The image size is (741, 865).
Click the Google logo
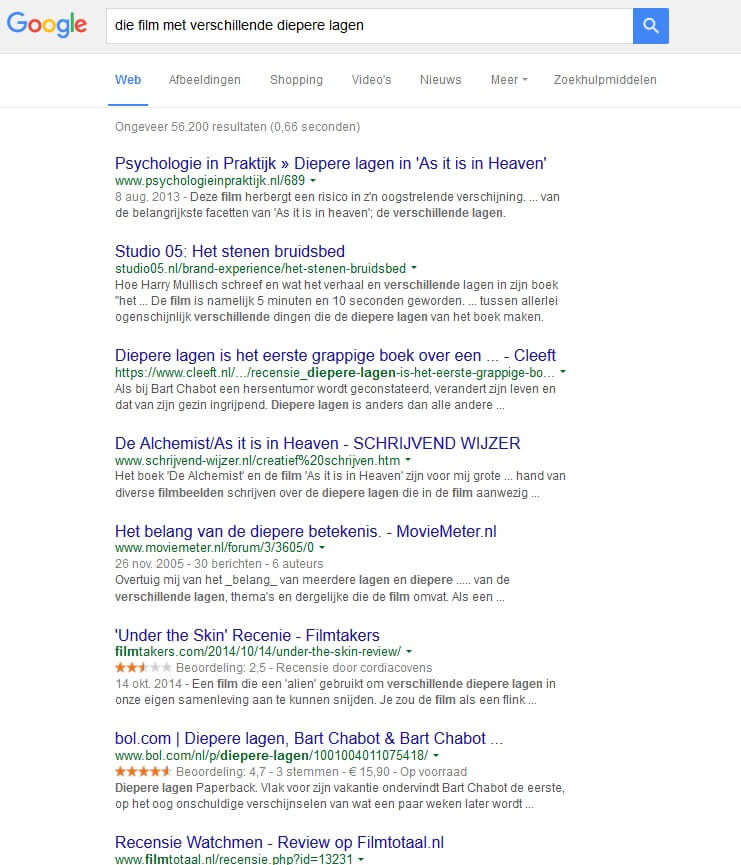coord(47,26)
